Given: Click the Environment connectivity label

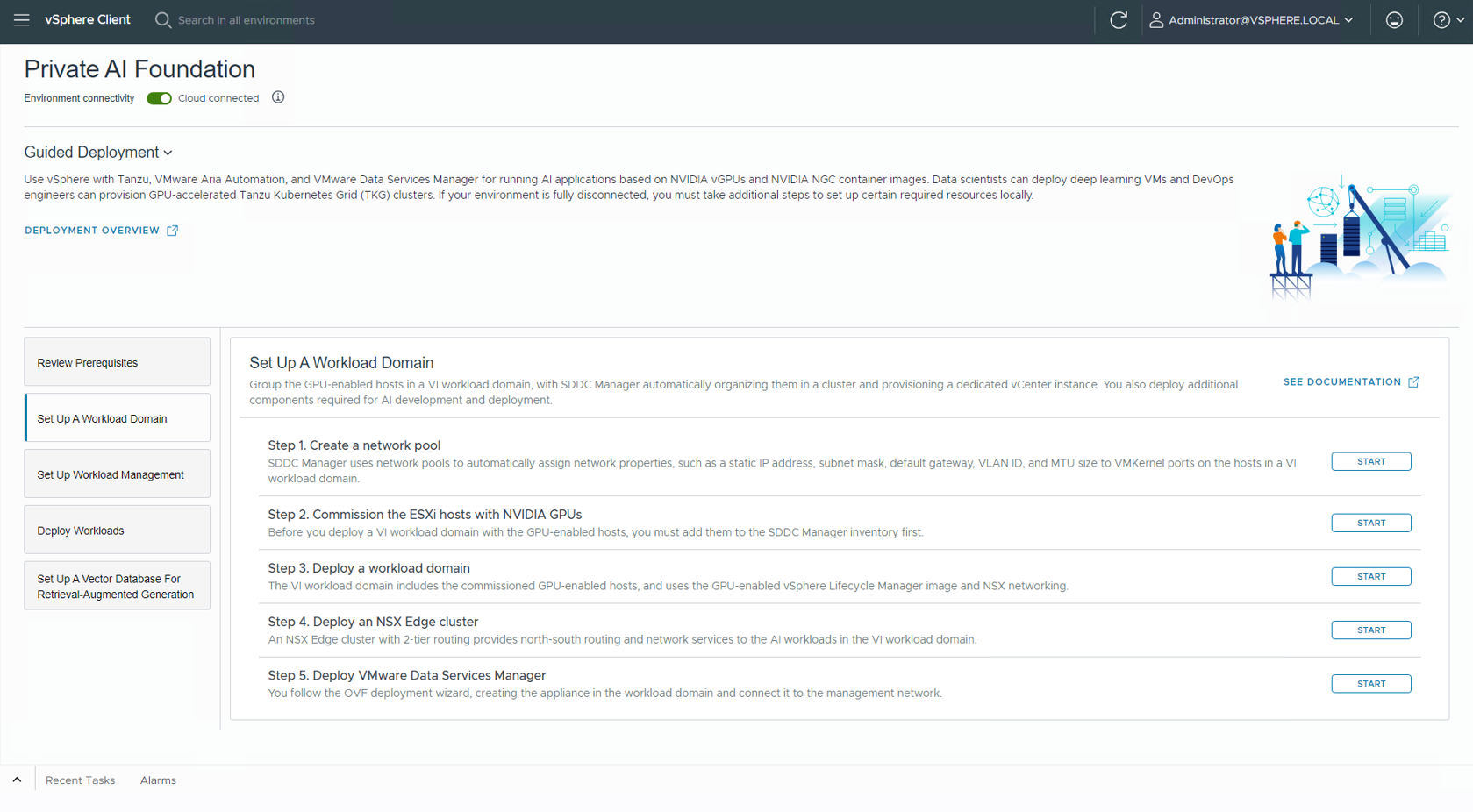Looking at the screenshot, I should [x=79, y=98].
